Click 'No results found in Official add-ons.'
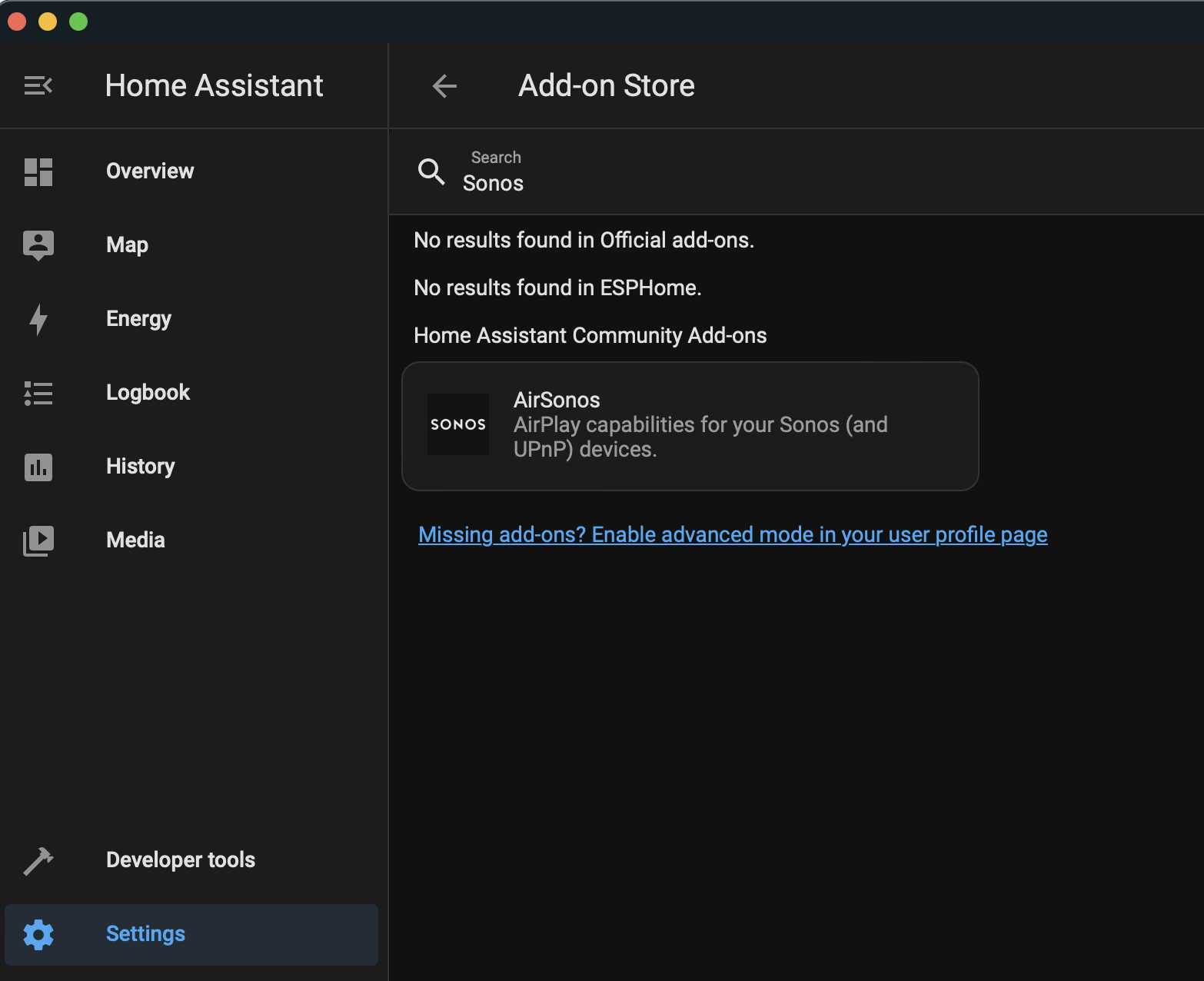 coord(584,241)
